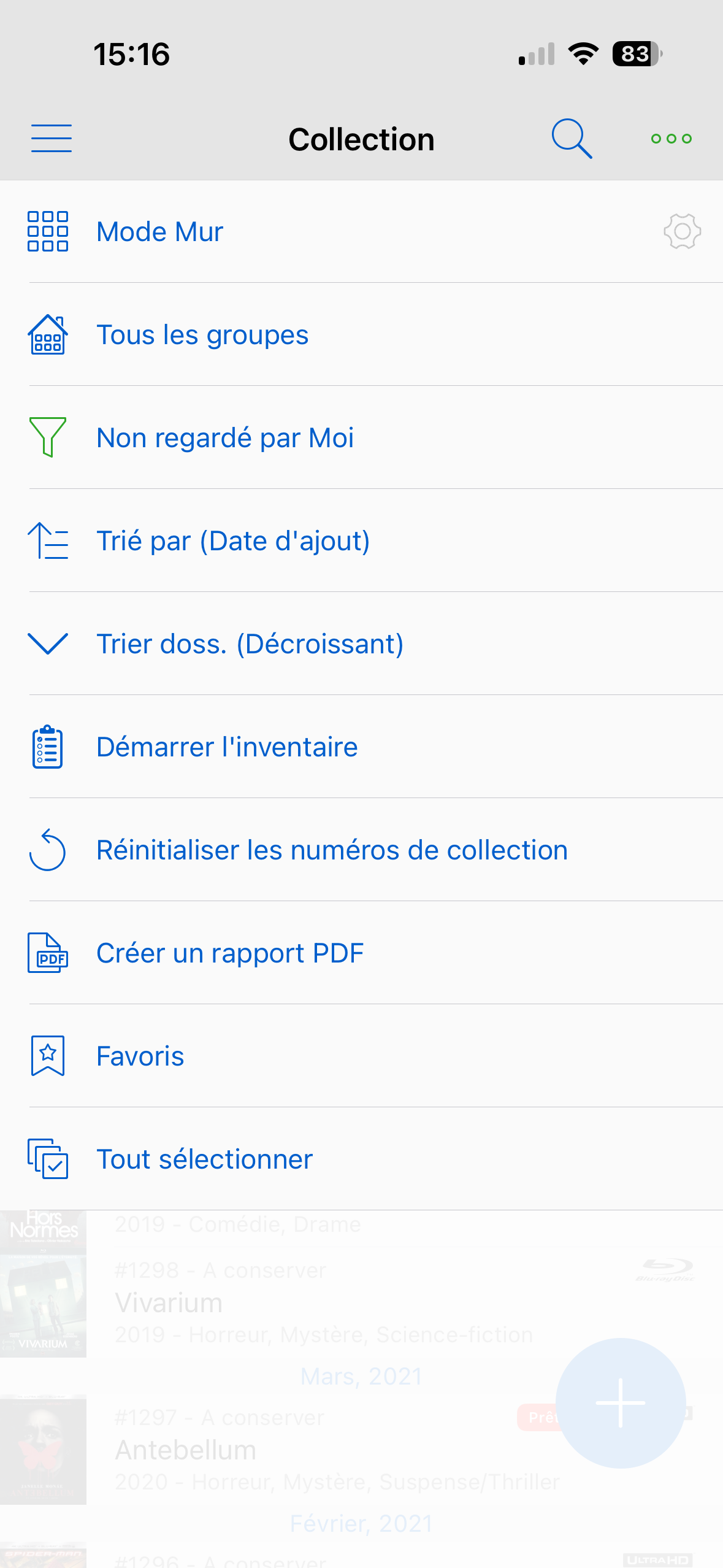Tap the Mode Mur grid icon
Viewport: 723px width, 1568px height.
[x=48, y=231]
